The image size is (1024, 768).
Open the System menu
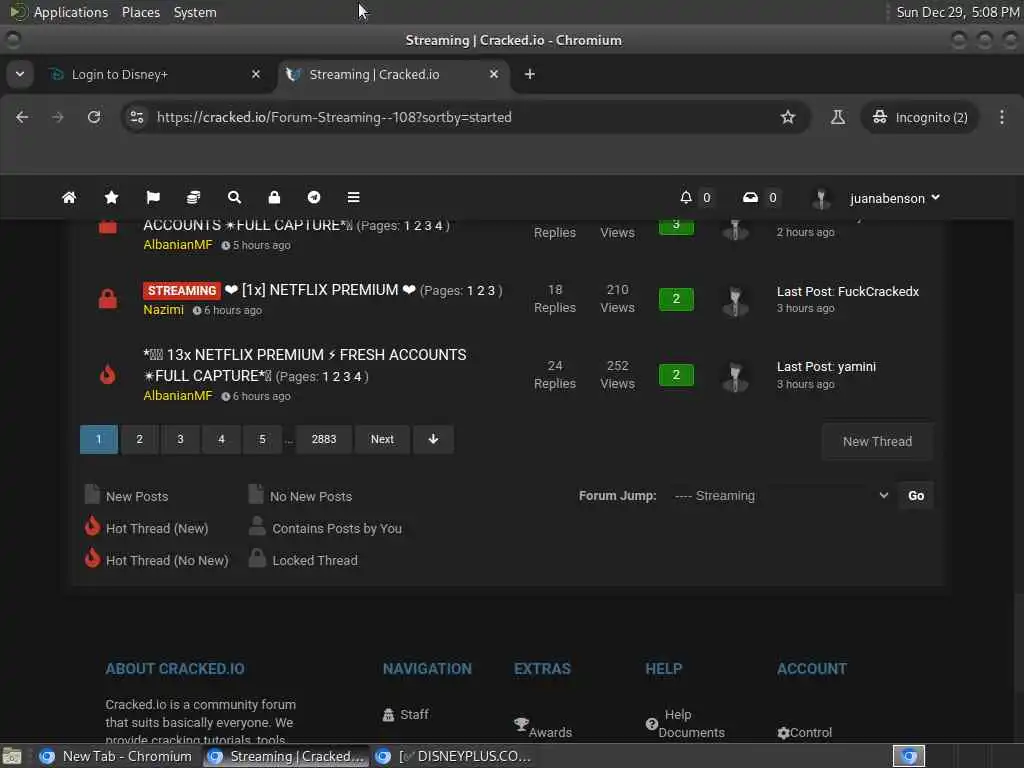click(195, 12)
